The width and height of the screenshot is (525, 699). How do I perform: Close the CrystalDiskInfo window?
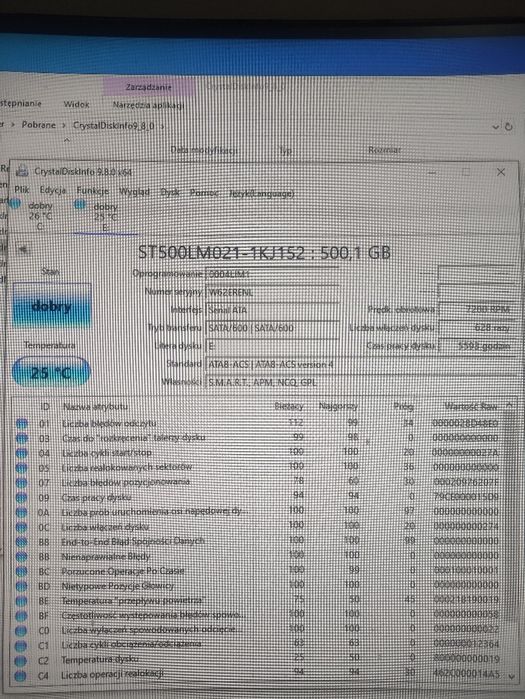click(501, 172)
